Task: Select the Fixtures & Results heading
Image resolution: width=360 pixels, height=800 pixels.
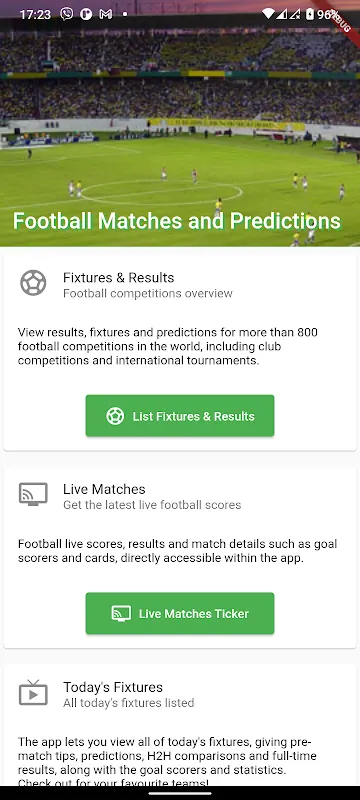Action: 119,278
